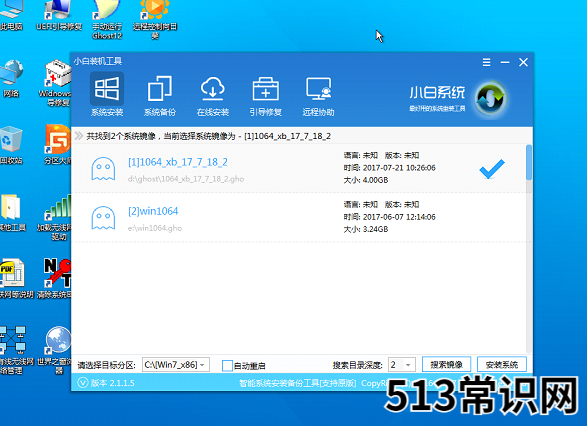
Task: Click the version 2.1.1.5 icon
Action: coord(83,383)
